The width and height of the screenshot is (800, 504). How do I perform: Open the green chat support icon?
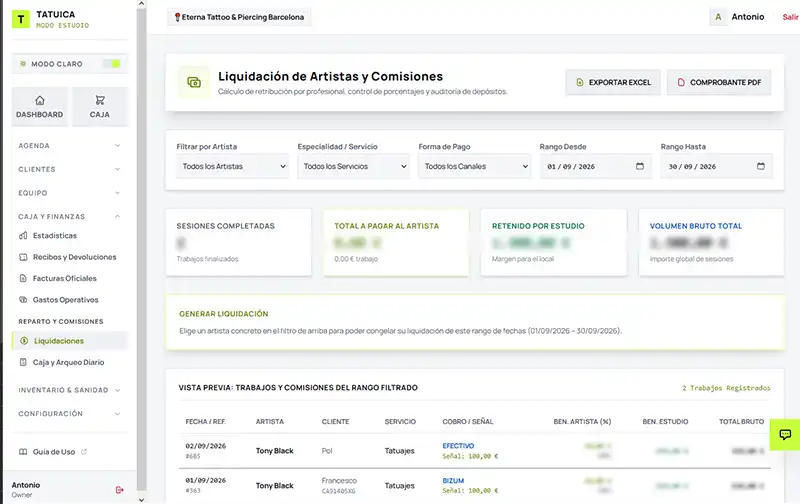point(785,434)
